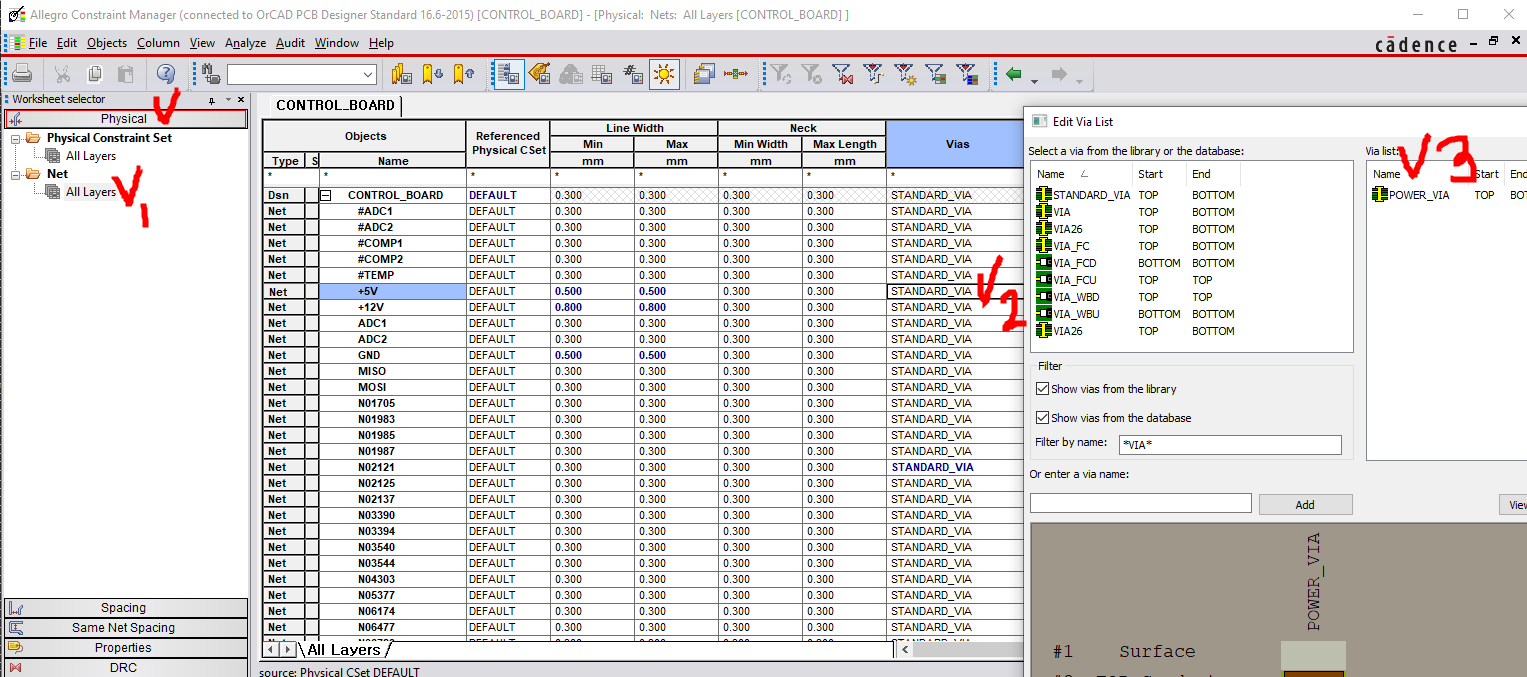Click the Add button in Edit Via List
The width and height of the screenshot is (1527, 677).
tap(1305, 505)
